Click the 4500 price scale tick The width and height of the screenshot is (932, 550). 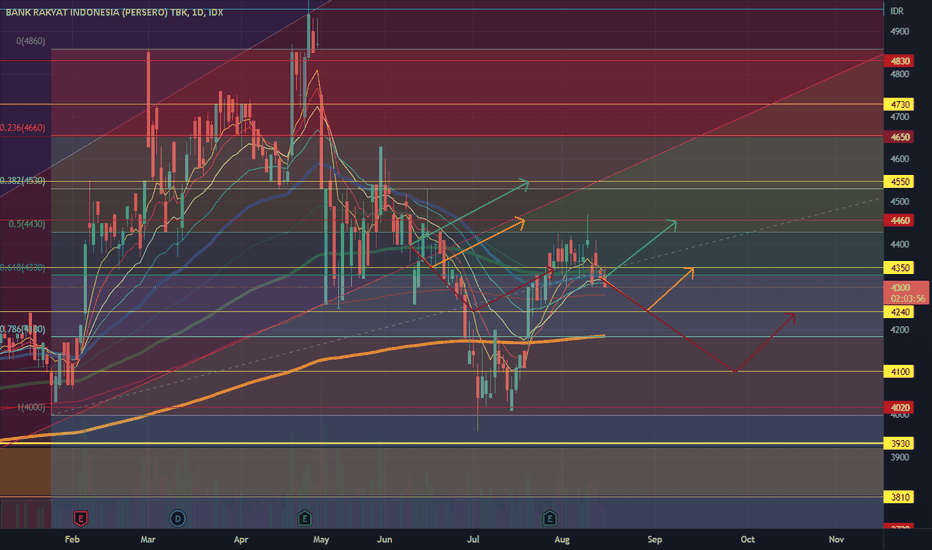(x=899, y=202)
